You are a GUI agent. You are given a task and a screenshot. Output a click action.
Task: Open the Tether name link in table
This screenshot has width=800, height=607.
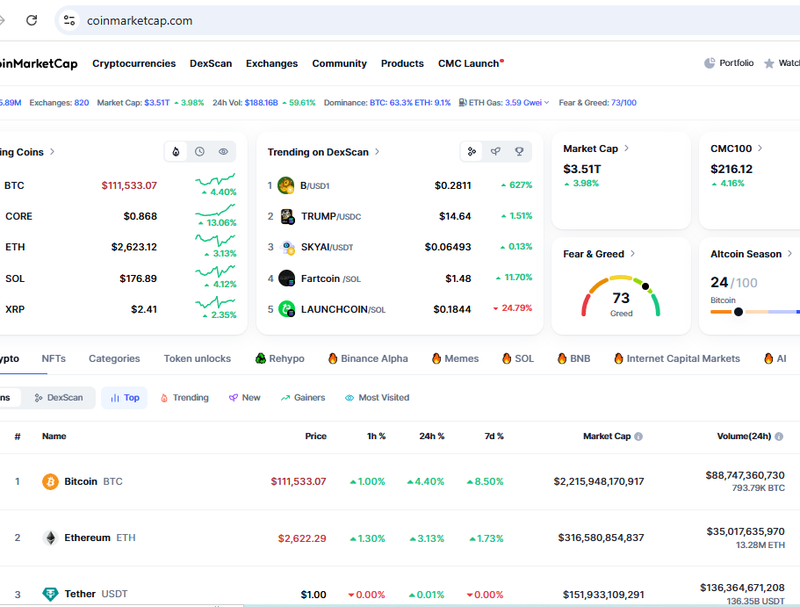coord(80,594)
